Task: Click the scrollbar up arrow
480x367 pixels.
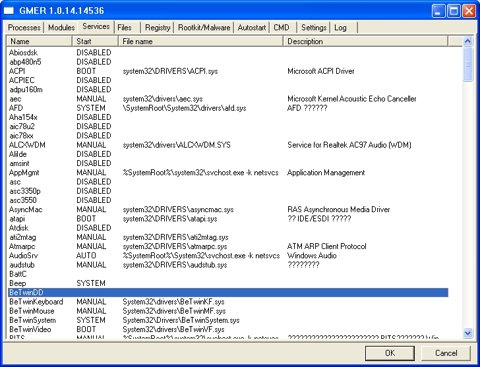Action: point(468,41)
